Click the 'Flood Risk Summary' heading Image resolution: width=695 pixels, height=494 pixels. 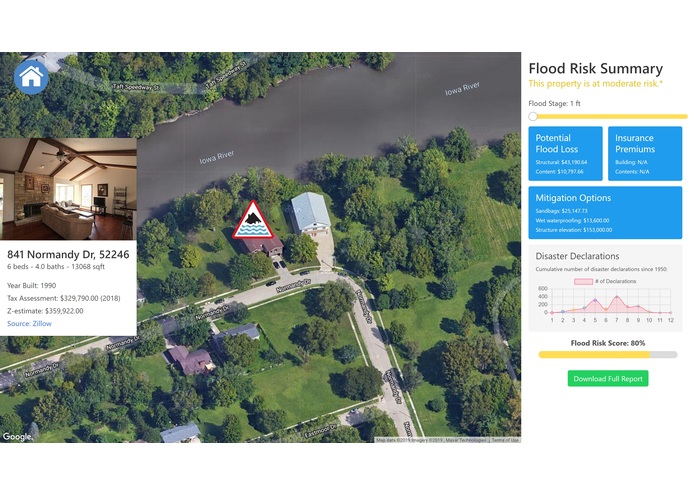pyautogui.click(x=596, y=69)
